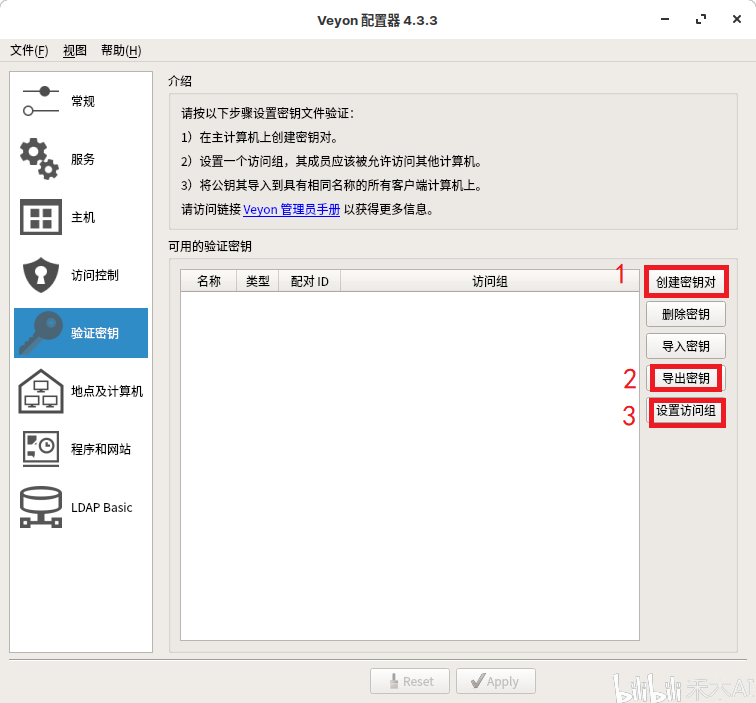
Task: Open the 地点及计算机 house icon
Action: point(41,391)
